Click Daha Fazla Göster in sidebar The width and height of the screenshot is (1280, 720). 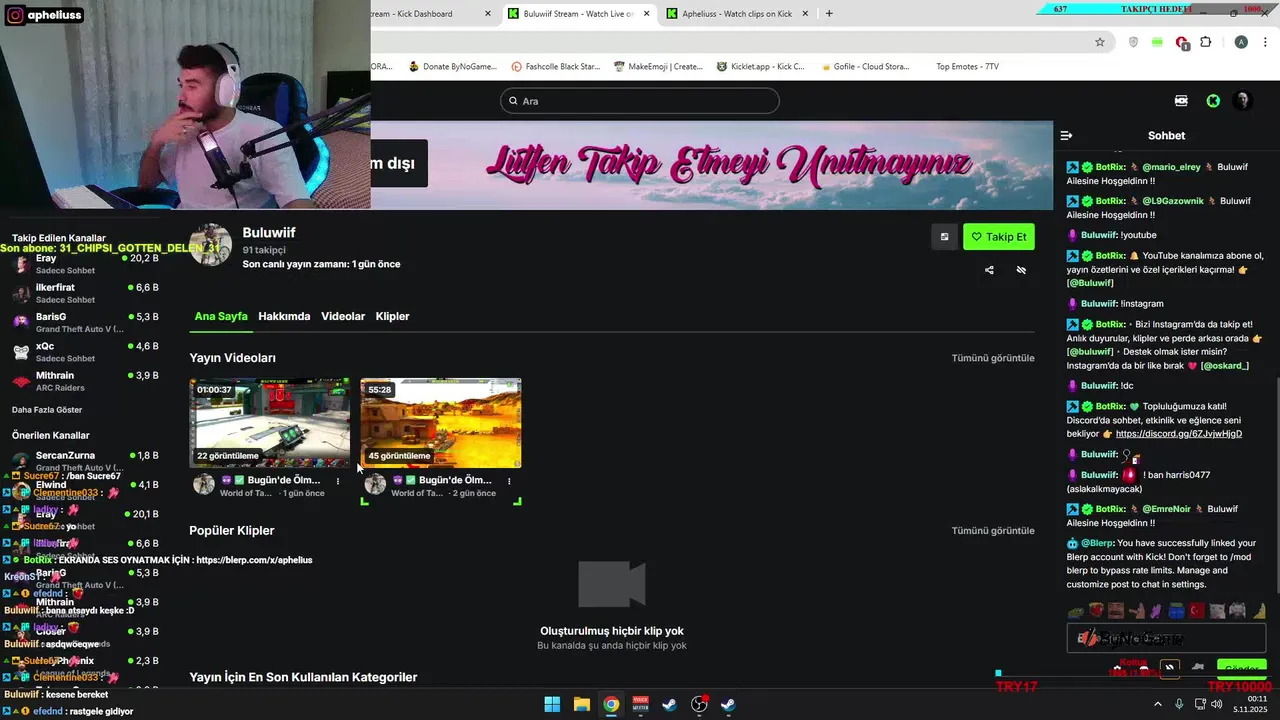point(47,410)
